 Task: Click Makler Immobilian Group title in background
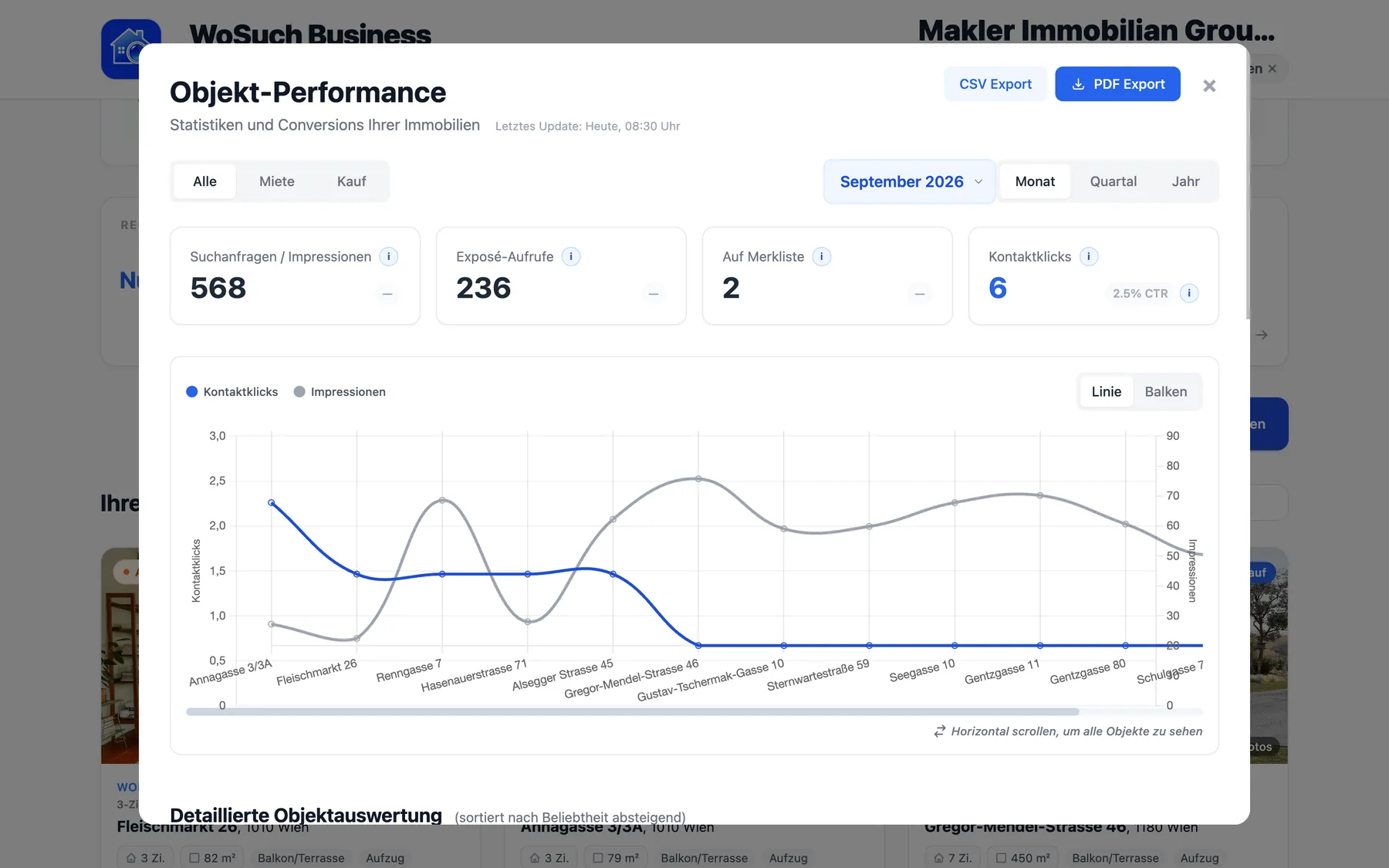coord(1096,30)
